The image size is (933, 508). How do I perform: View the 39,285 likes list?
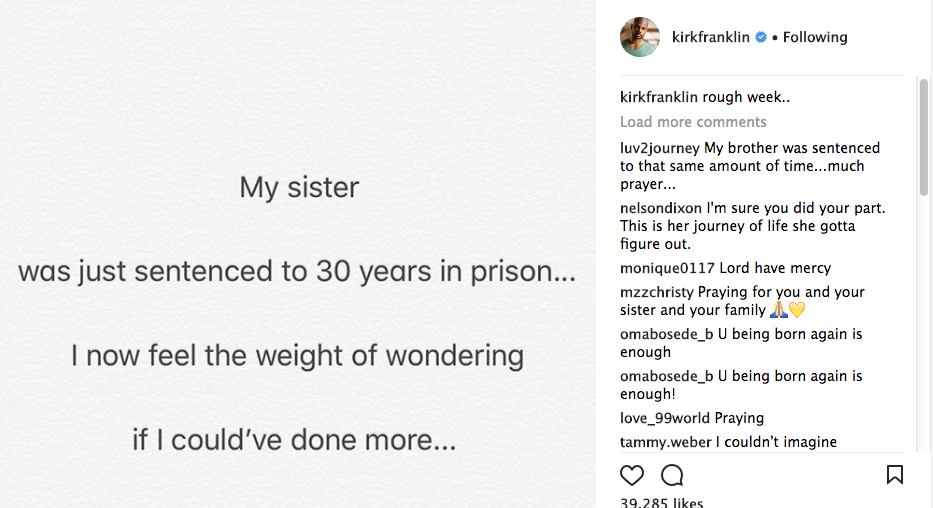(x=661, y=502)
